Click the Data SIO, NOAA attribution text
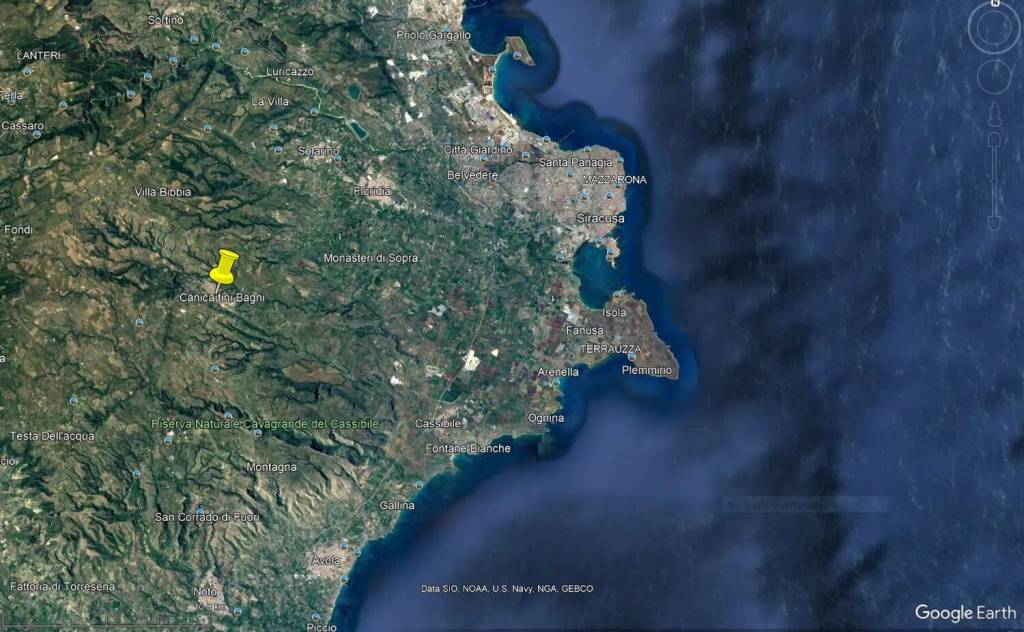 pyautogui.click(x=506, y=589)
